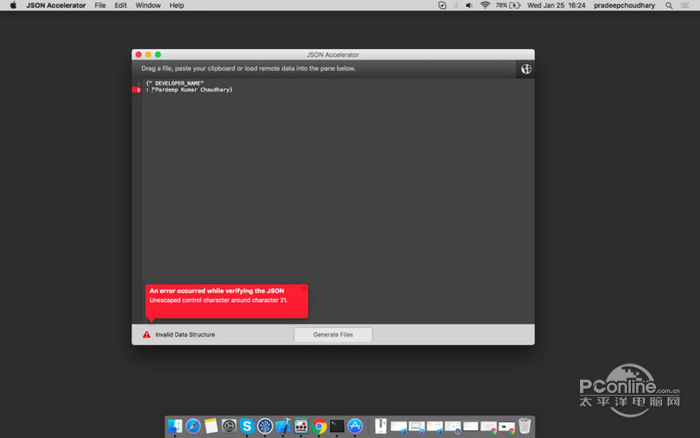
Task: Open SourceTree from the Dock
Action: click(265, 426)
